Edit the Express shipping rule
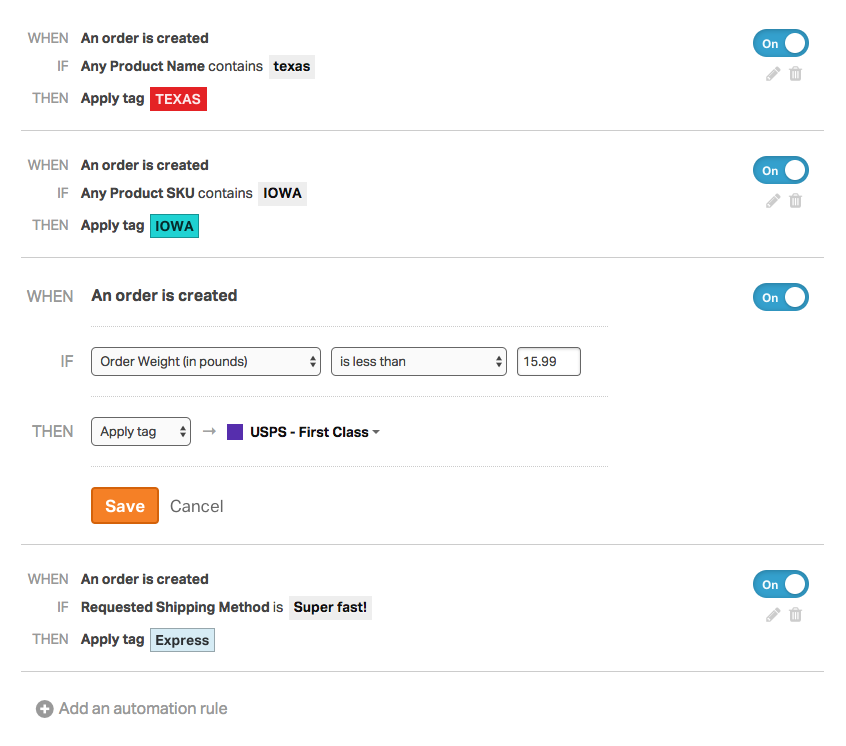Viewport: 846px width, 746px height. [x=772, y=614]
